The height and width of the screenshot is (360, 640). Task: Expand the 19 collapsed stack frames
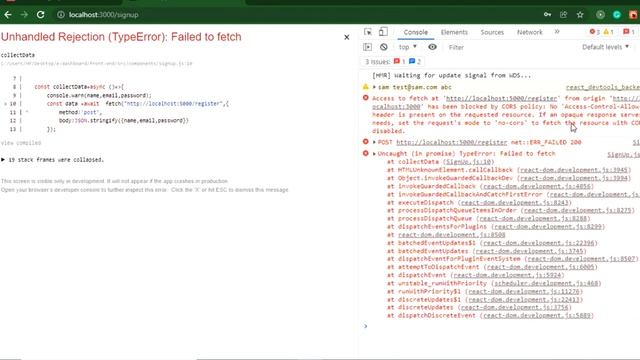pos(52,160)
